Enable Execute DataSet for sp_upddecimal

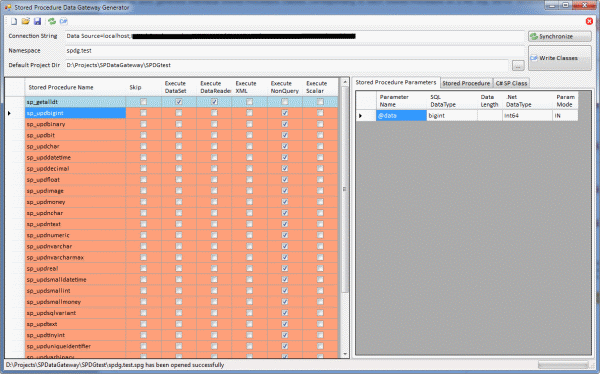(x=179, y=168)
